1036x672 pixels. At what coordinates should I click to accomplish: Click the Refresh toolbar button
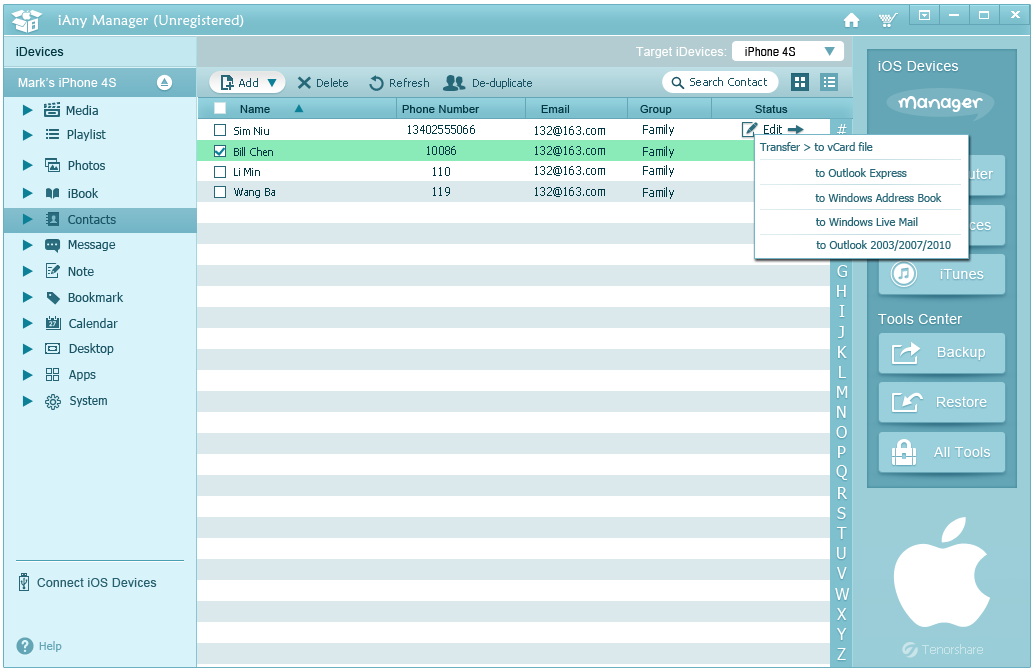tap(399, 83)
